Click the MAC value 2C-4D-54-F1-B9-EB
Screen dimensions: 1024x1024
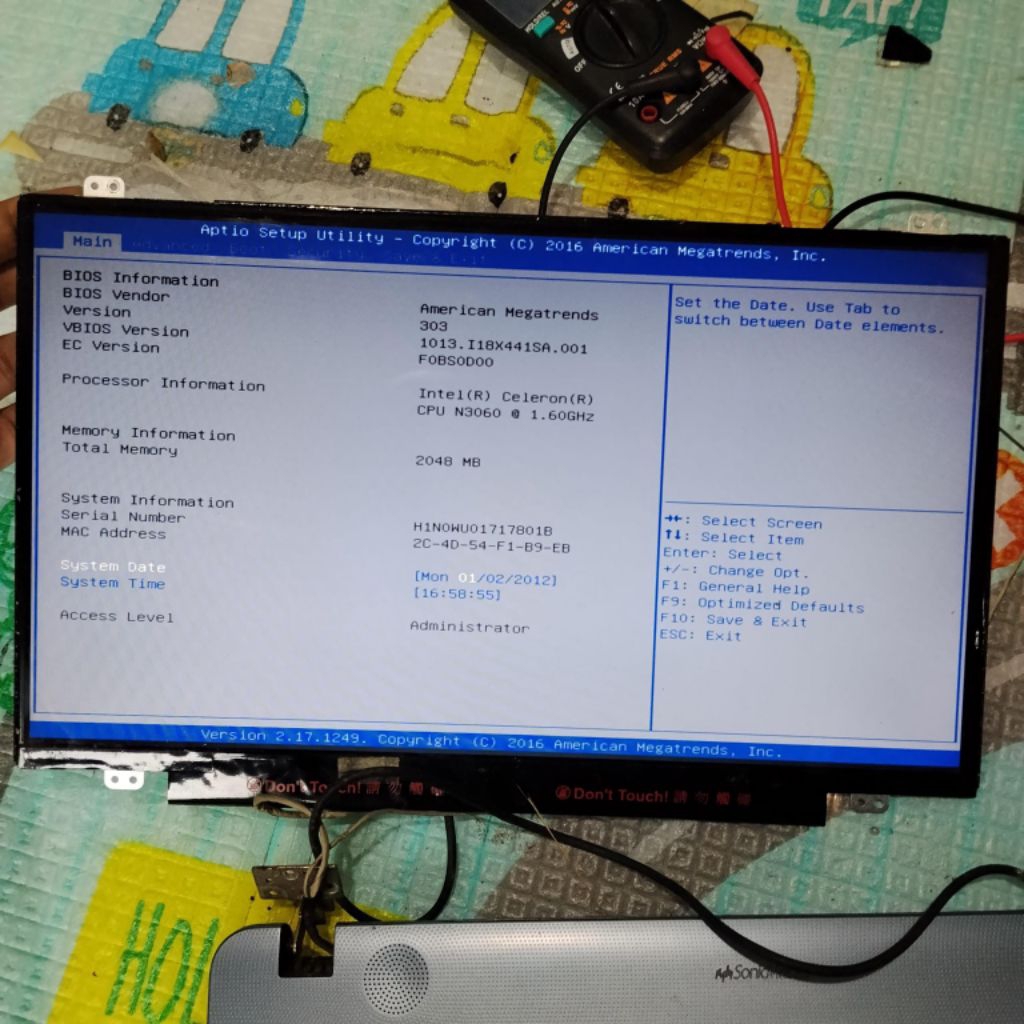click(x=491, y=545)
